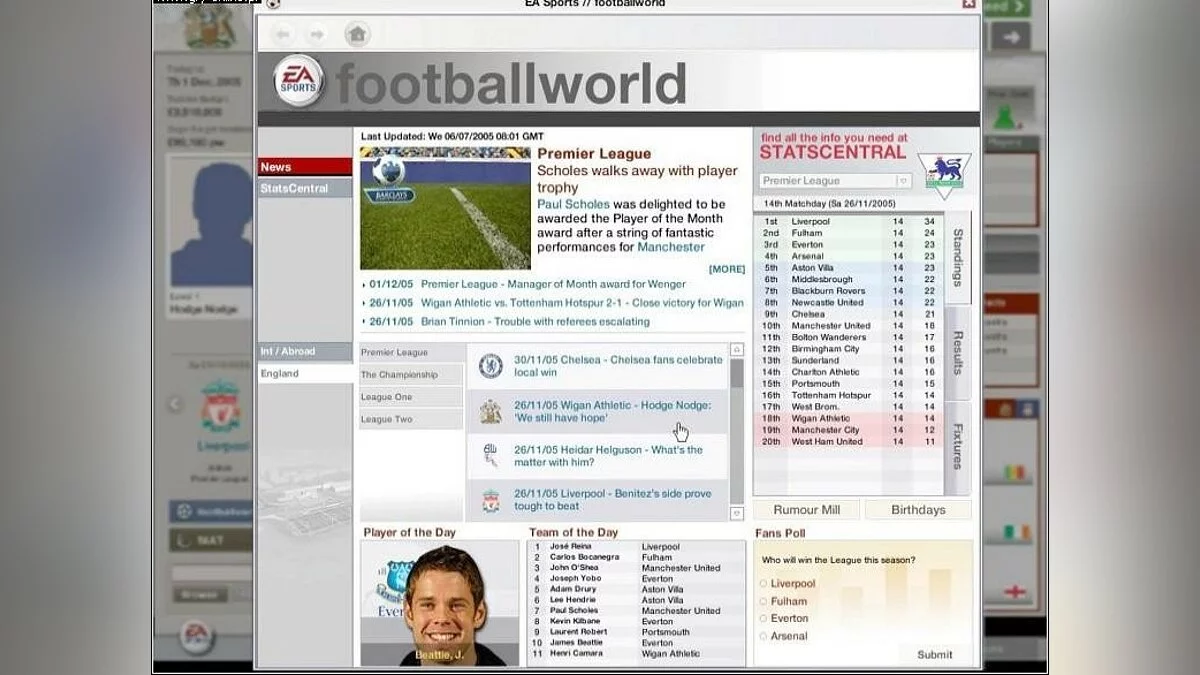Click the Chelsea club badge
This screenshot has width=1200, height=675.
coord(490,366)
